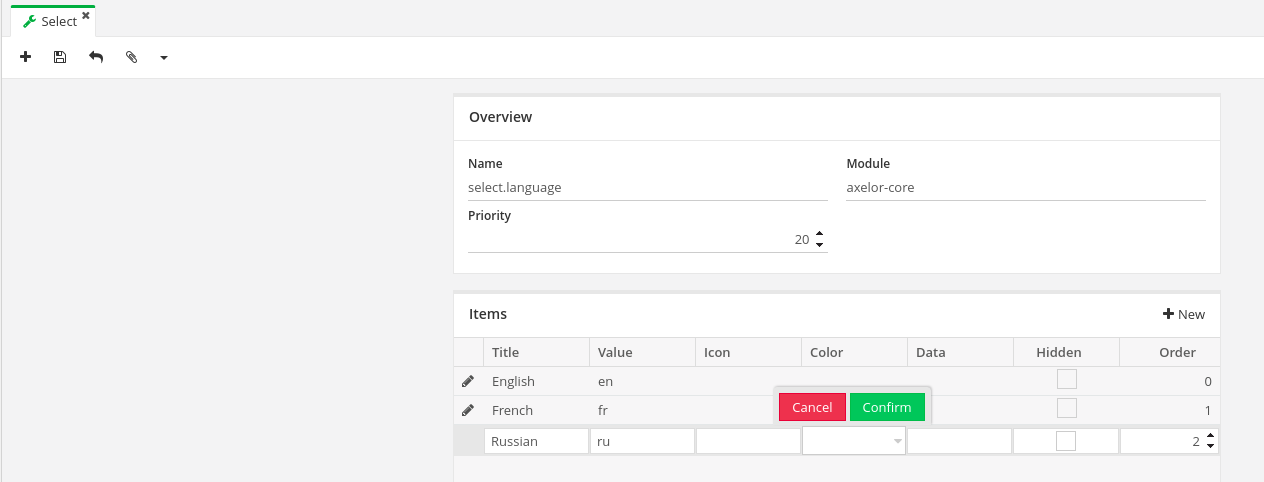Open the Color dropdown in edit row

pyautogui.click(x=897, y=441)
